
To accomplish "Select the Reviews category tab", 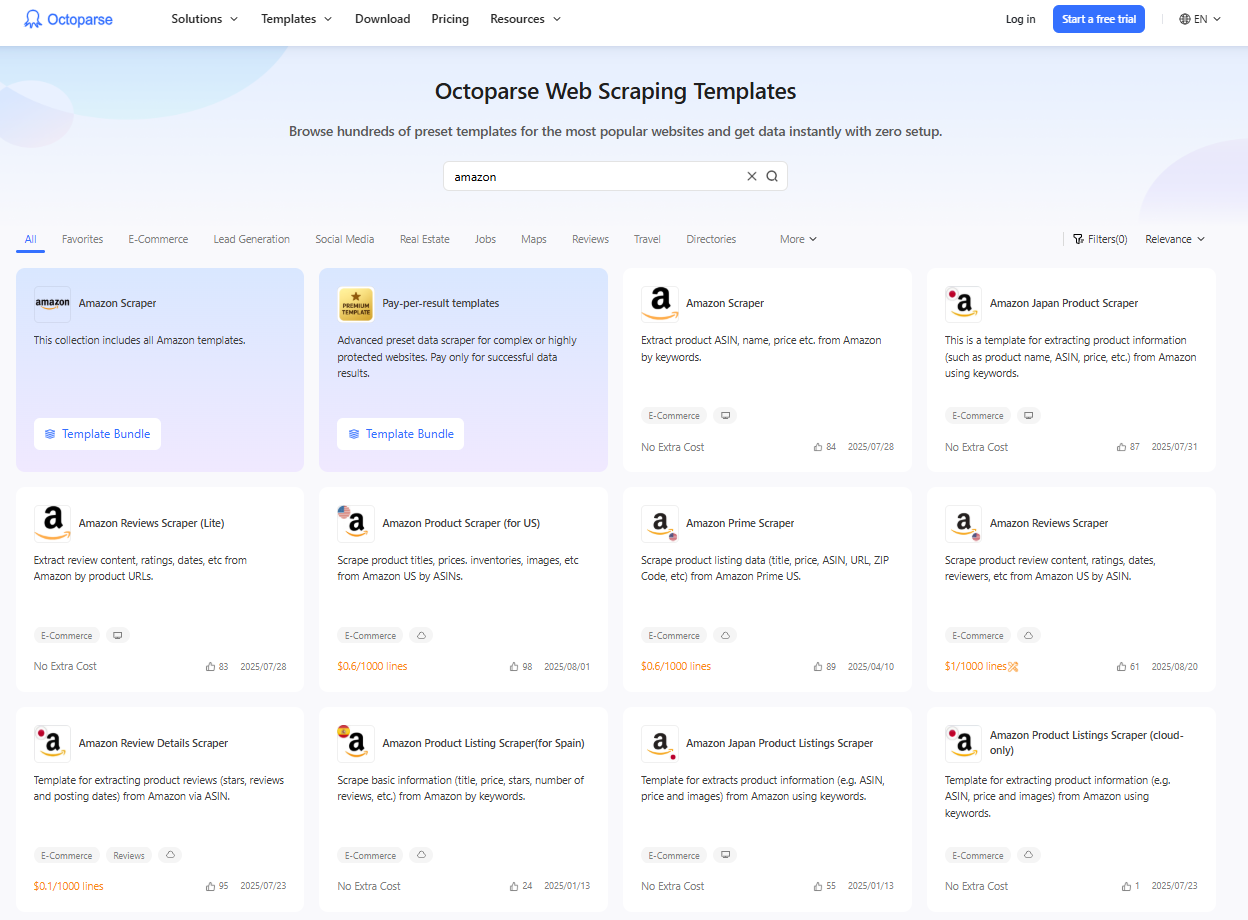I will [590, 239].
